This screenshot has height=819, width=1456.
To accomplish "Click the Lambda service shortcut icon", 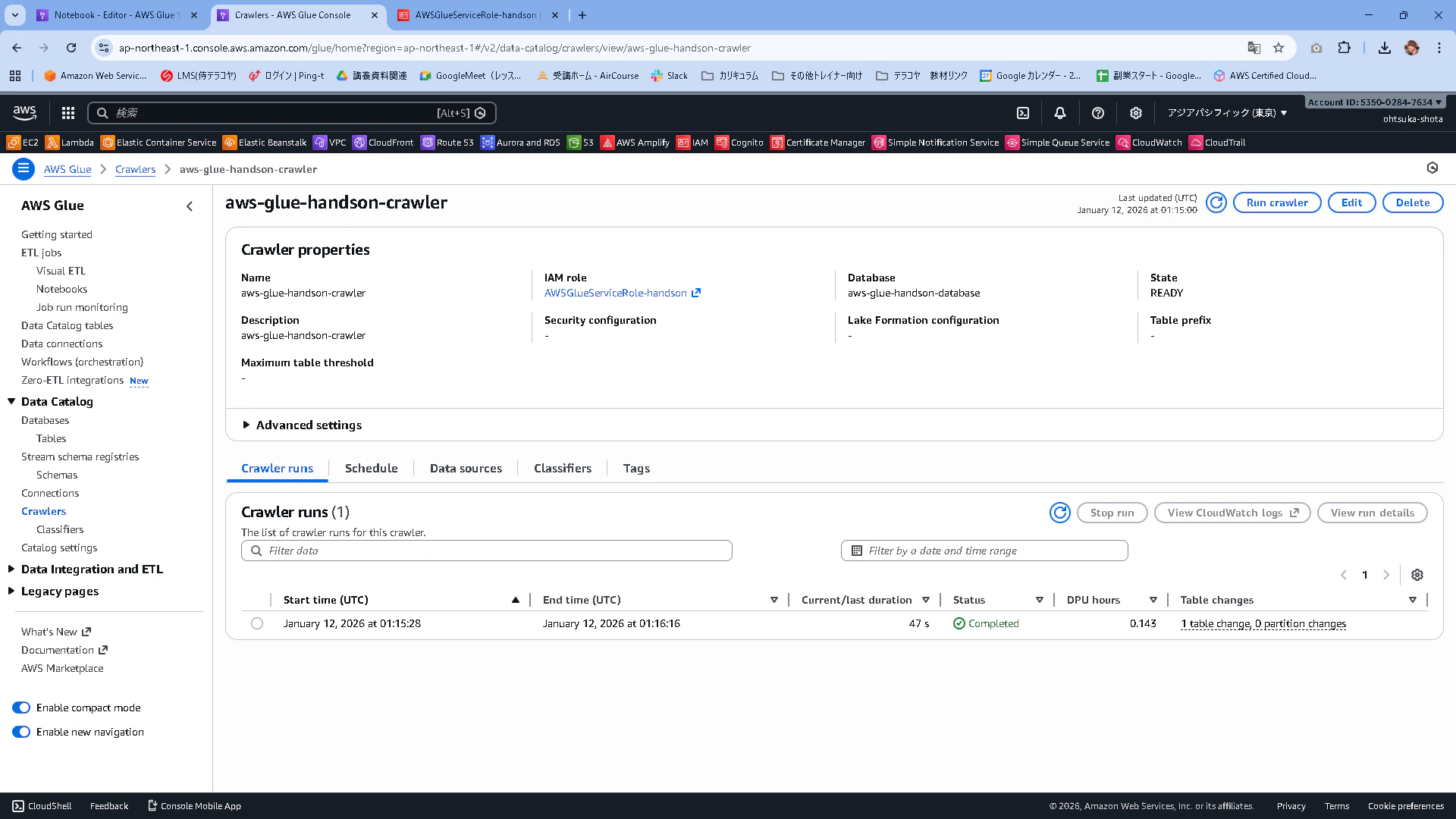I will [52, 143].
